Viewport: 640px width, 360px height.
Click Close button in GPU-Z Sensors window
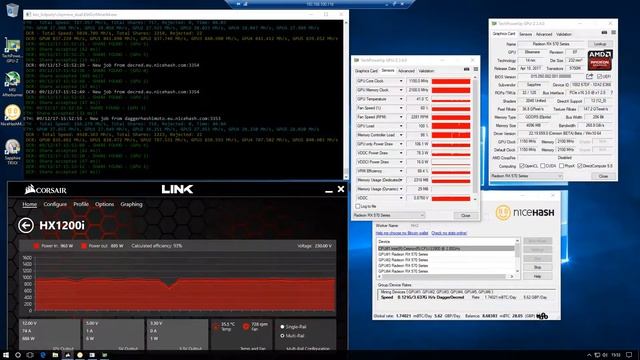click(x=465, y=216)
